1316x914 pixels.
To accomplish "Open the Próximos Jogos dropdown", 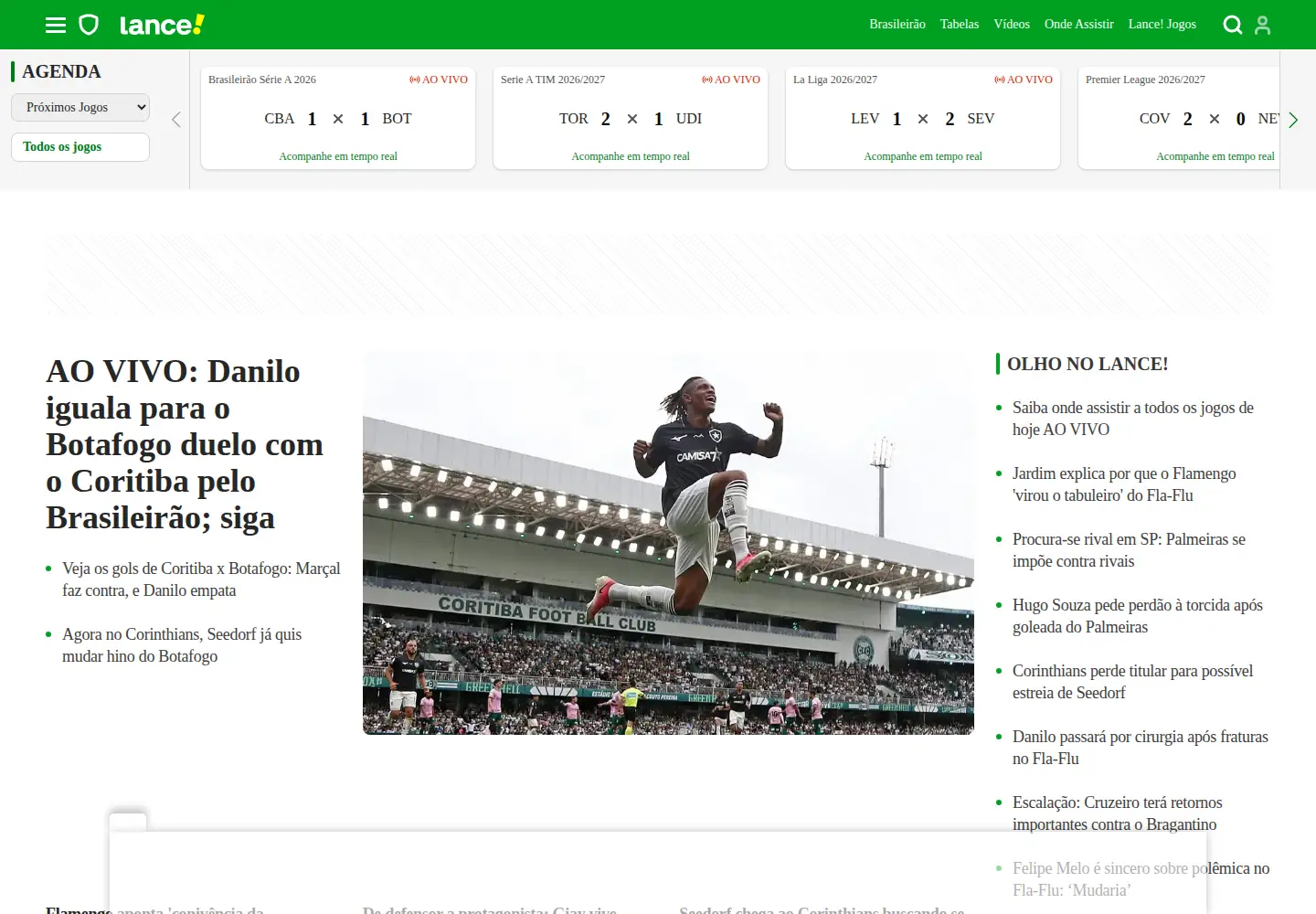I will click(x=80, y=107).
